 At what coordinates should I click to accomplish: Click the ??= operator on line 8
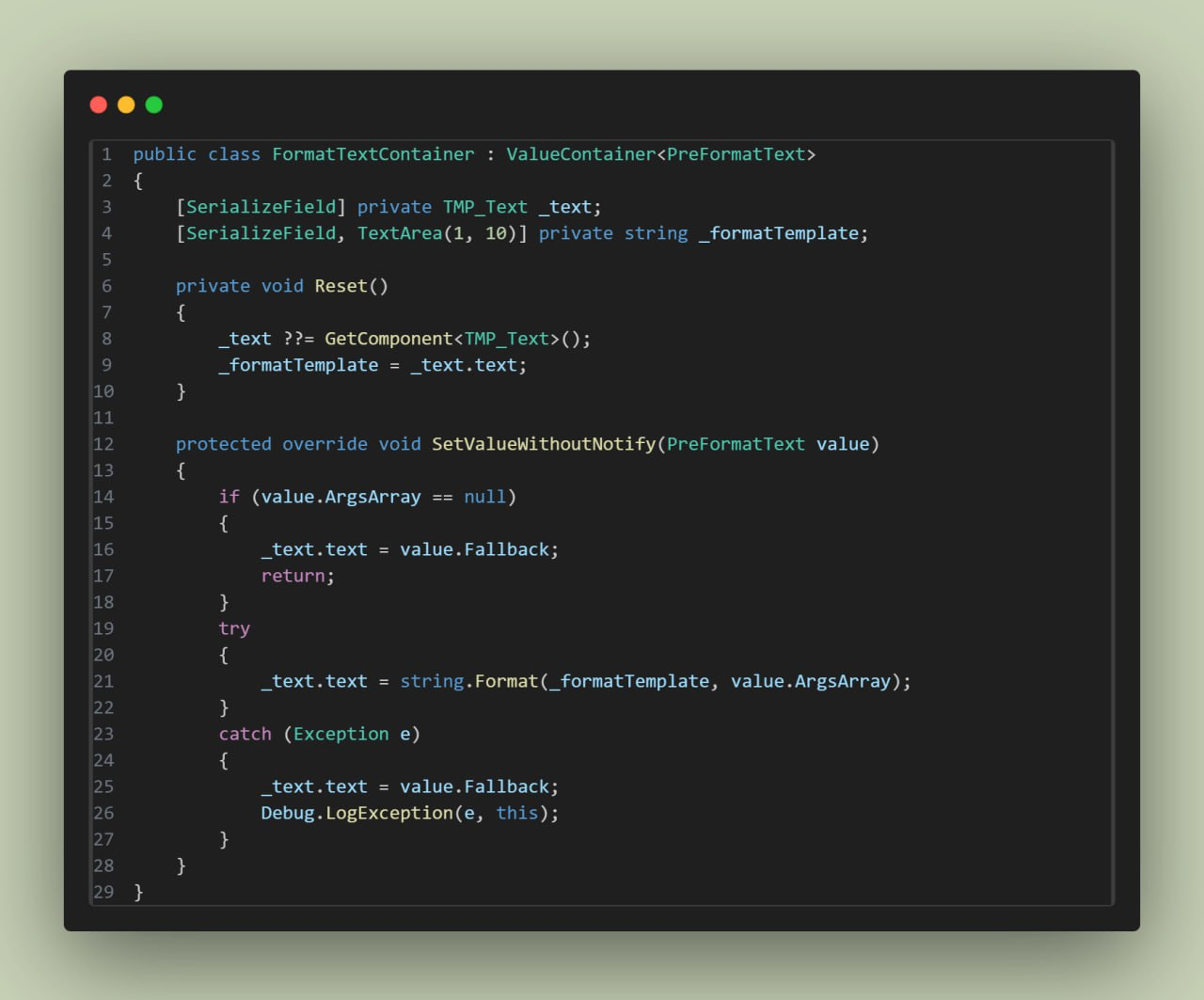click(x=298, y=339)
